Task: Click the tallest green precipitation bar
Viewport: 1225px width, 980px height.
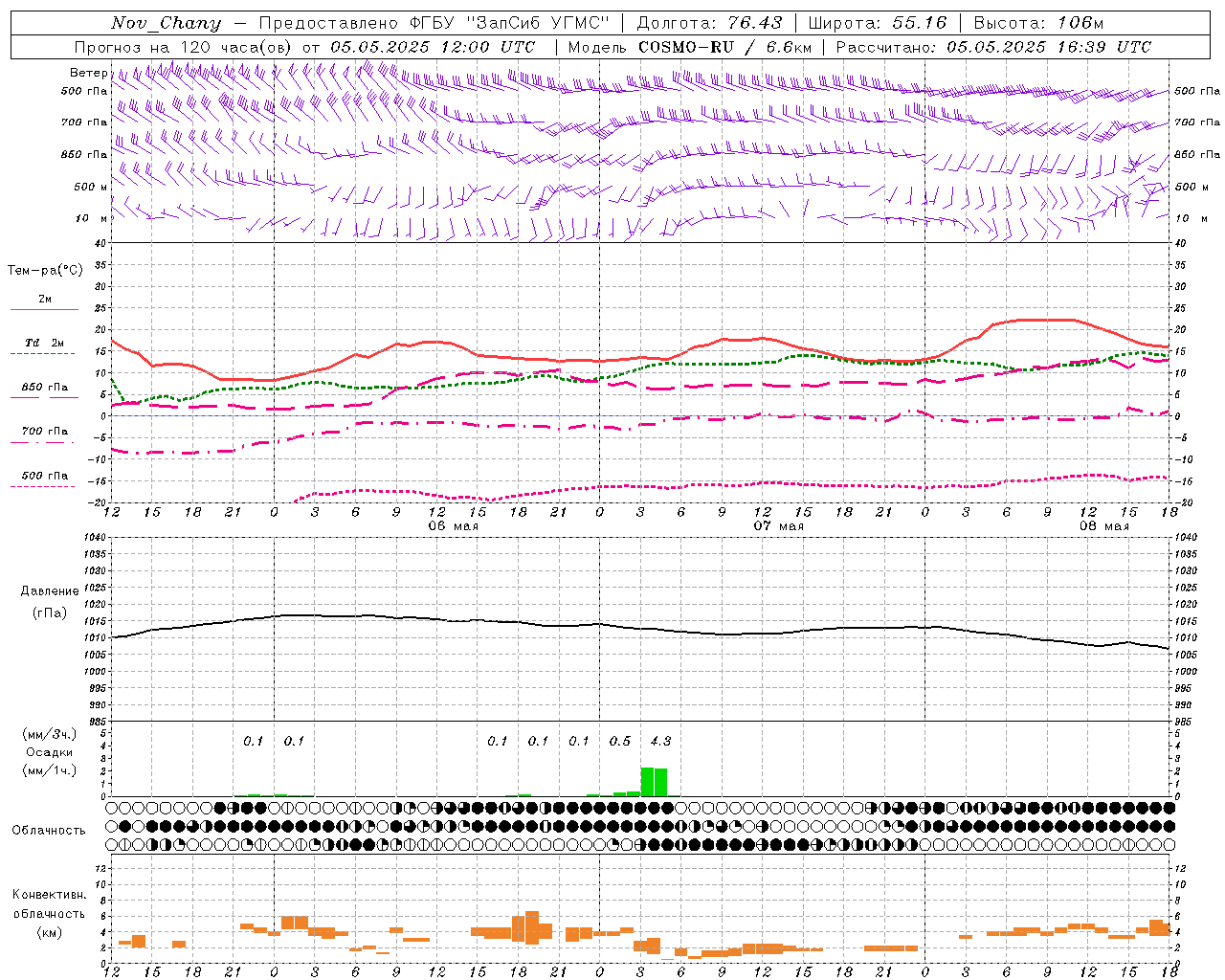Action: (x=647, y=781)
